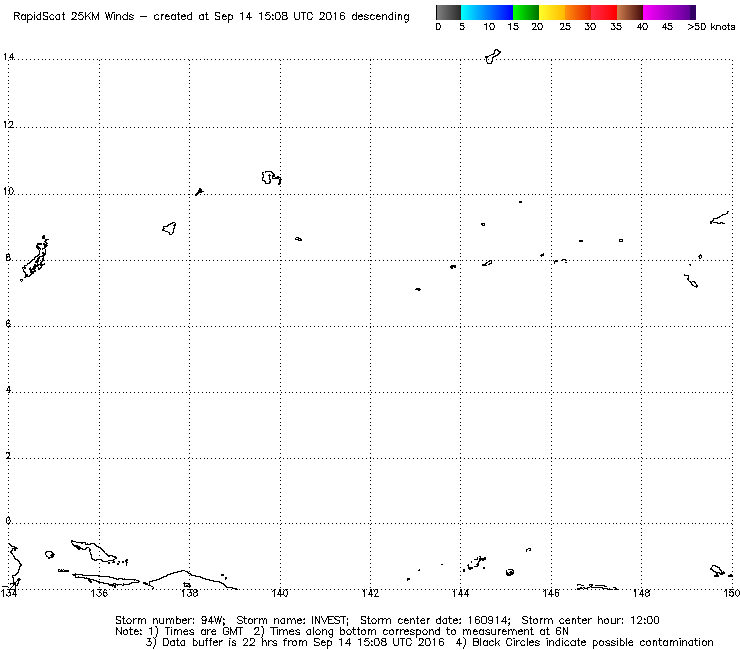Click the '148' longitude axis label
The width and height of the screenshot is (740, 650).
(x=641, y=593)
